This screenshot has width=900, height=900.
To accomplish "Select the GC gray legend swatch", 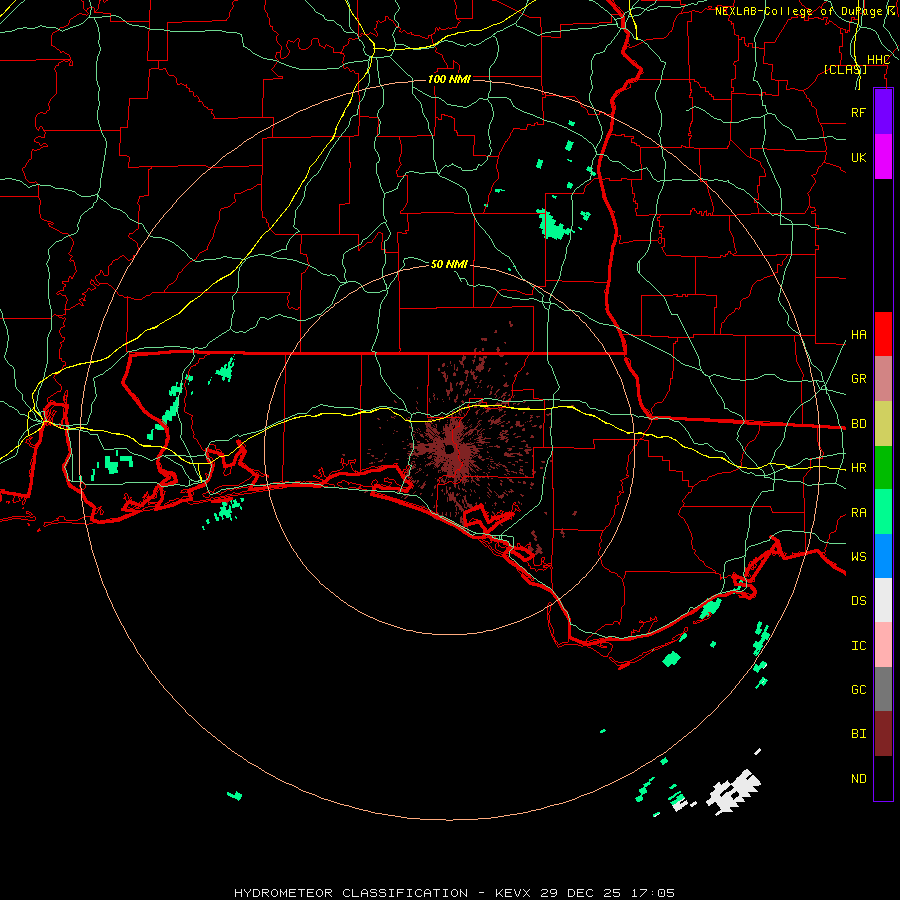I will pyautogui.click(x=883, y=689).
